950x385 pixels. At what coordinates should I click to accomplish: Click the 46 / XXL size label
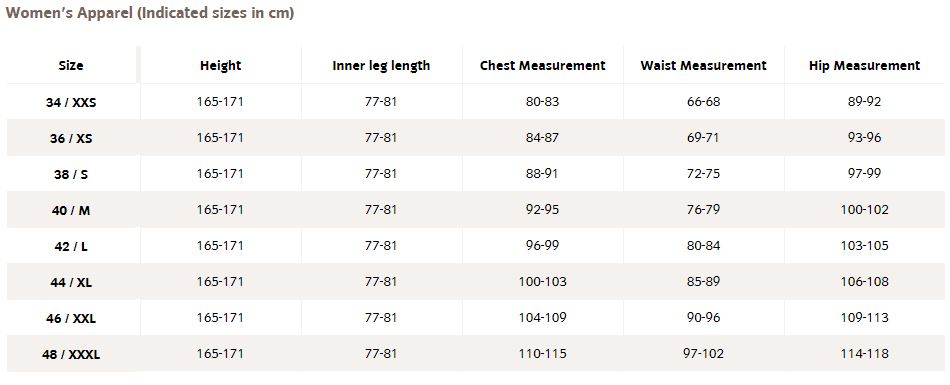pos(71,318)
